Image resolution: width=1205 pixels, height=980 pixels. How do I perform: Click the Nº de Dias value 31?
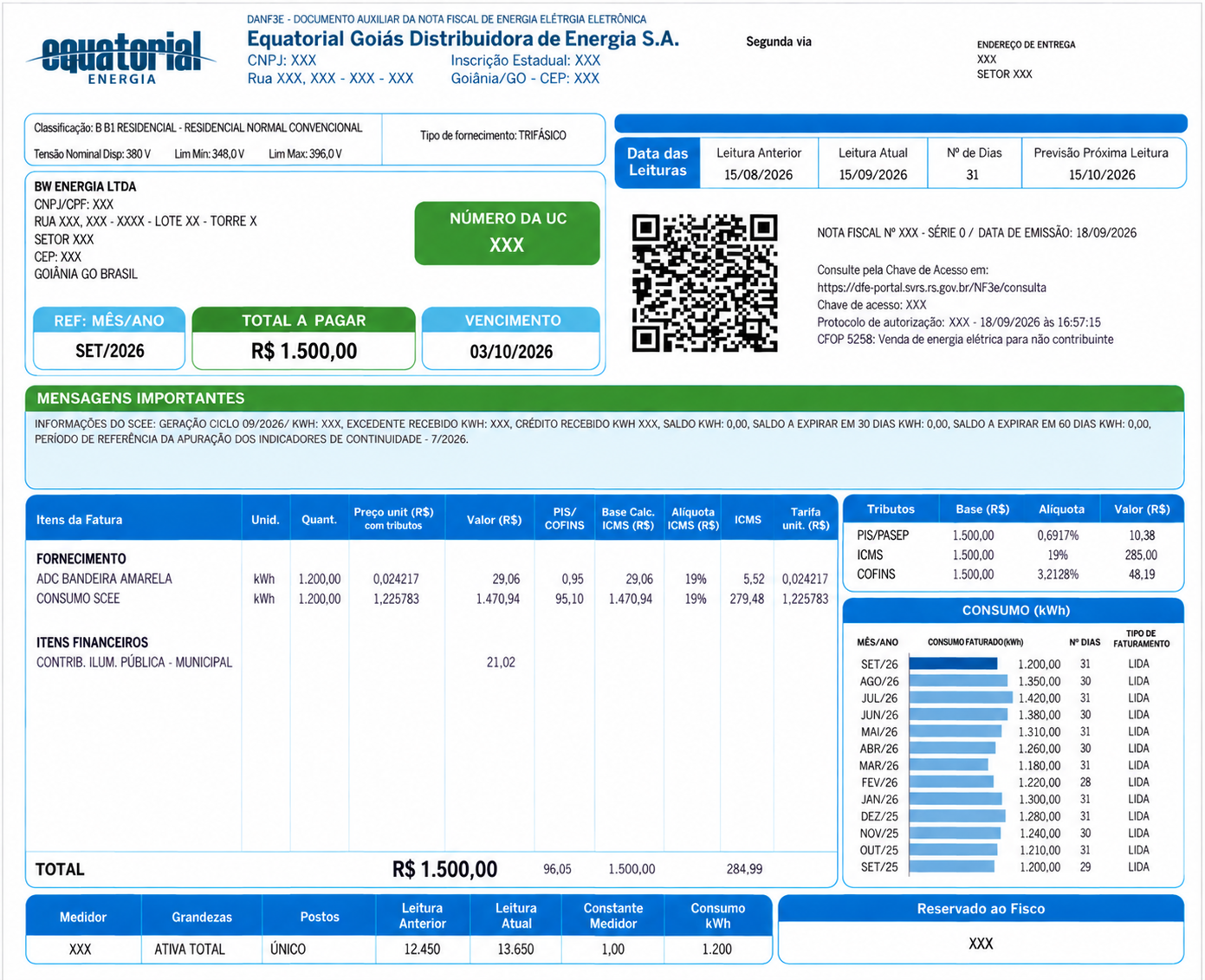[972, 175]
